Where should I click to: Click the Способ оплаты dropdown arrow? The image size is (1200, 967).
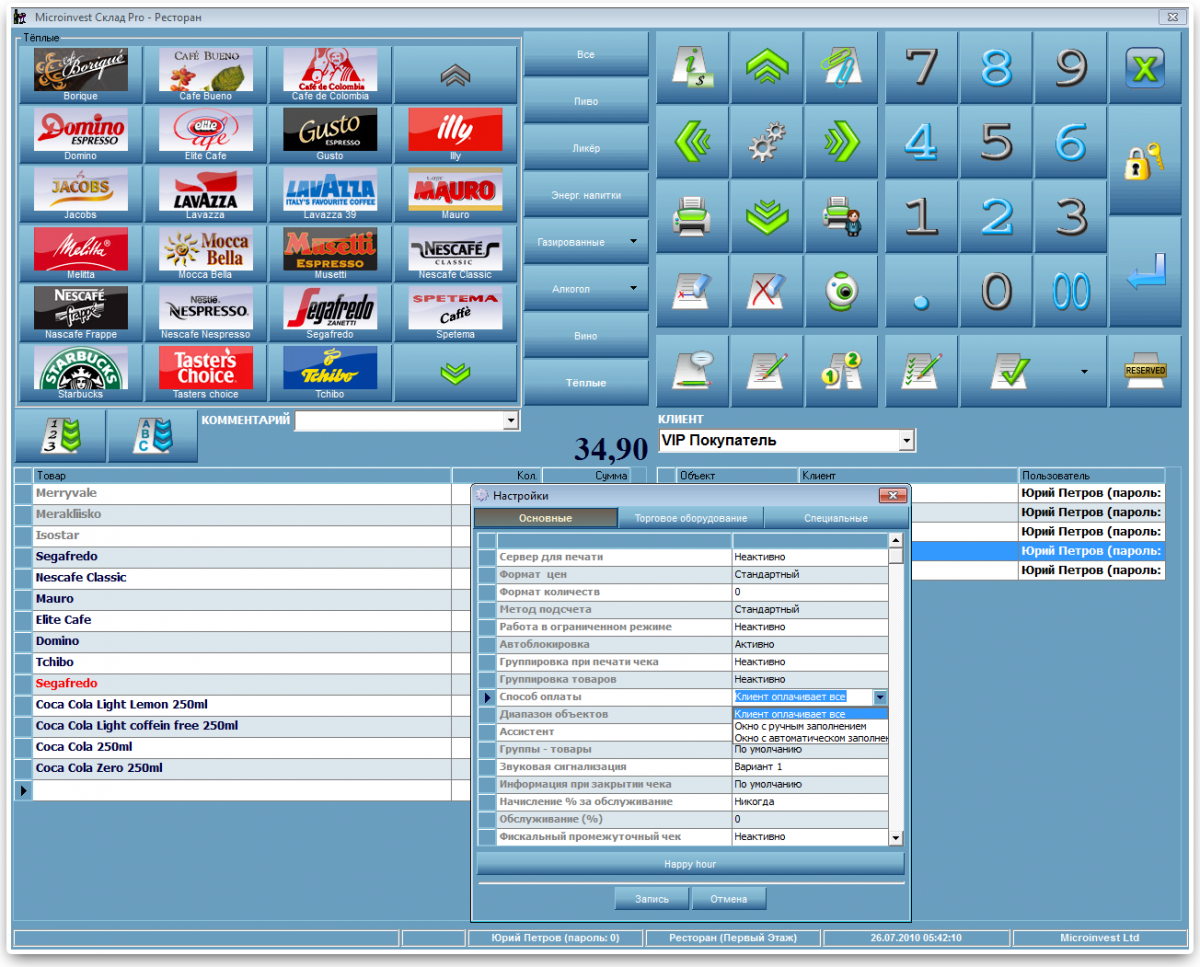click(880, 697)
